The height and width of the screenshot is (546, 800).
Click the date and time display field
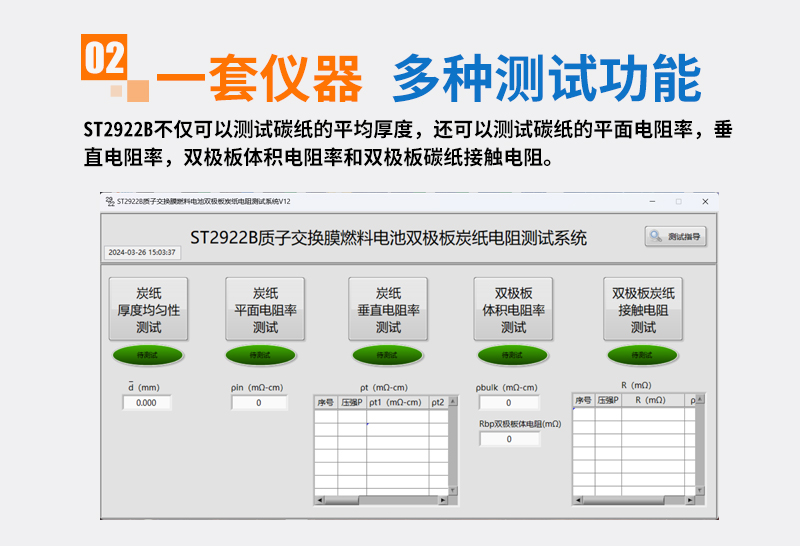[x=142, y=253]
